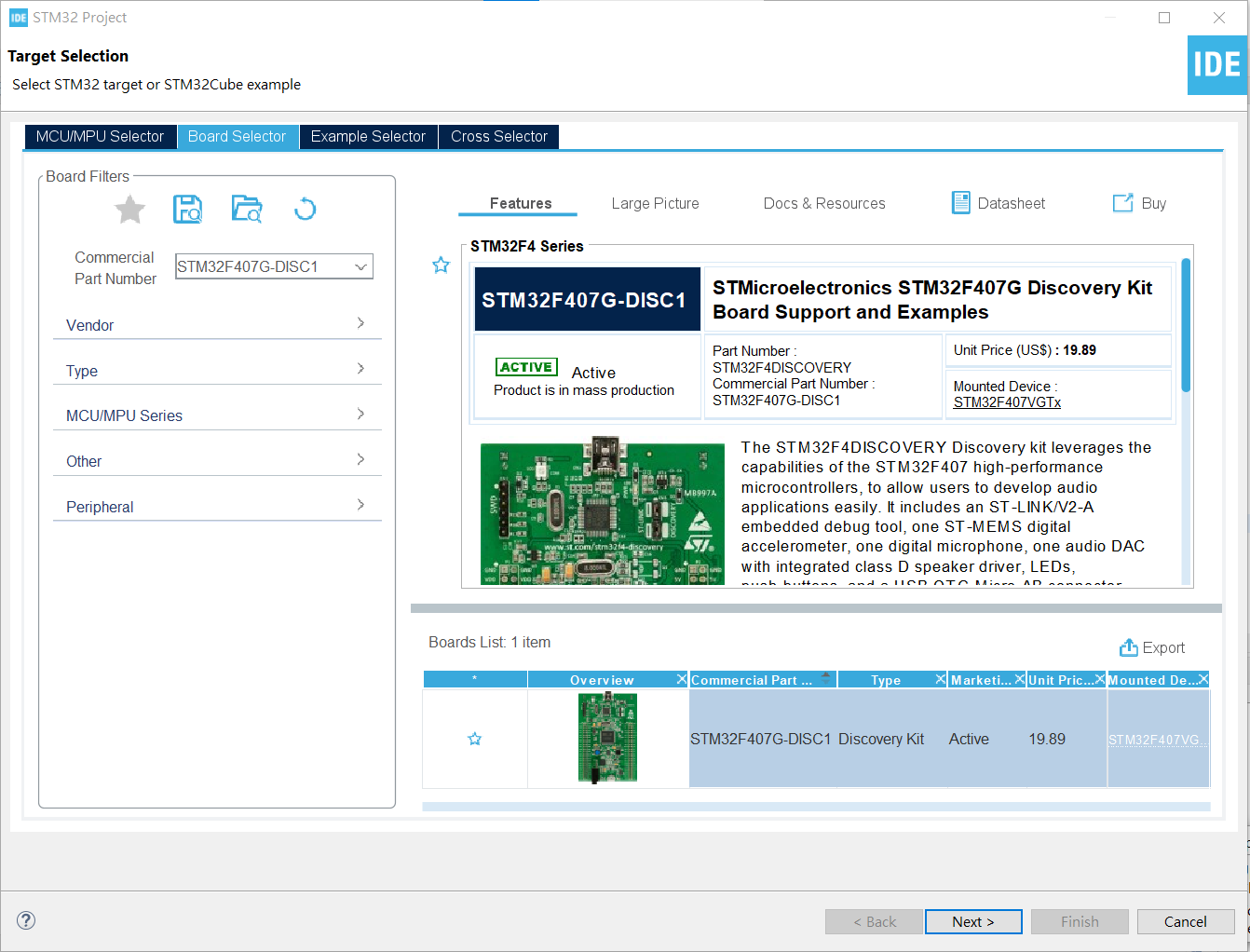
Task: Expand the Other filter section
Action: tap(217, 461)
